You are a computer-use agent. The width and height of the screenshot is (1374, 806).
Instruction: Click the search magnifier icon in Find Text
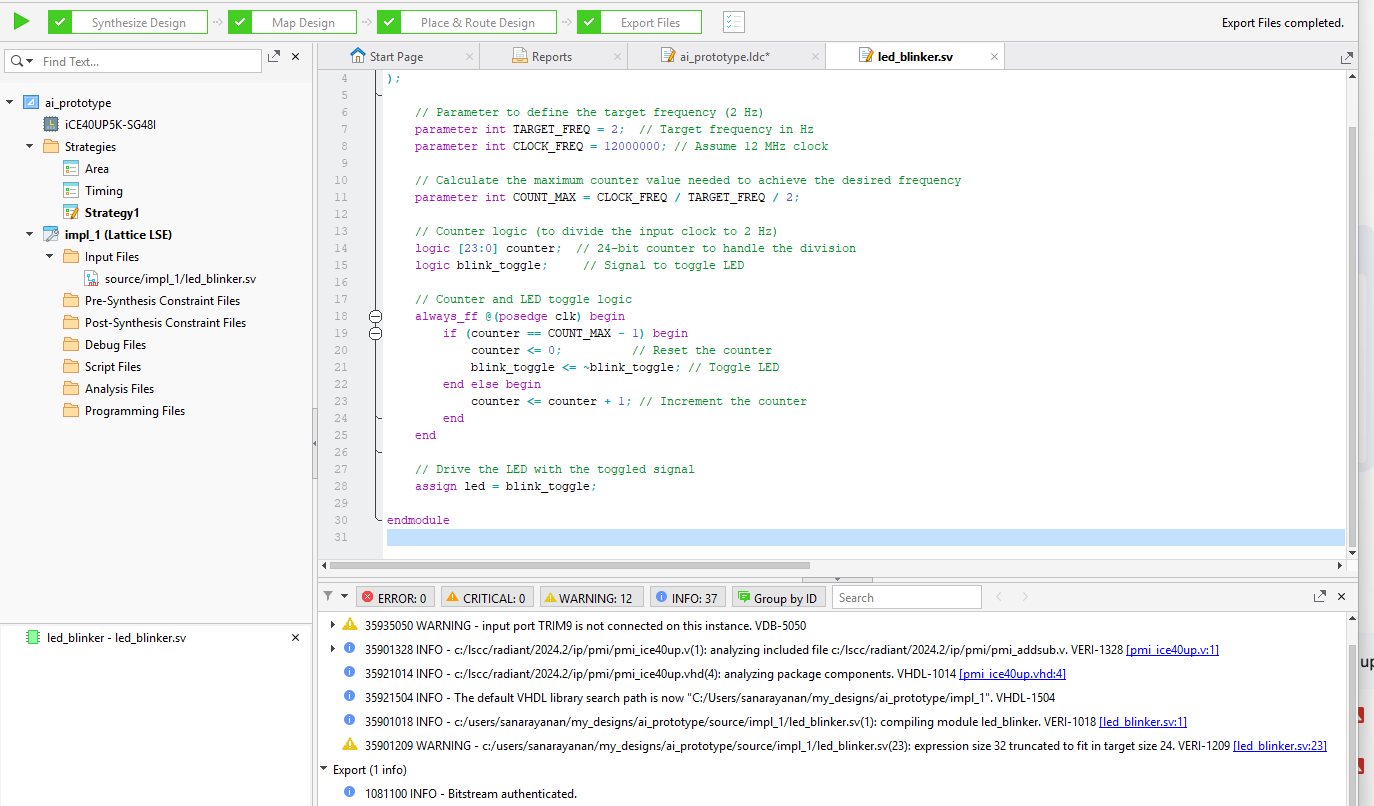(x=16, y=62)
